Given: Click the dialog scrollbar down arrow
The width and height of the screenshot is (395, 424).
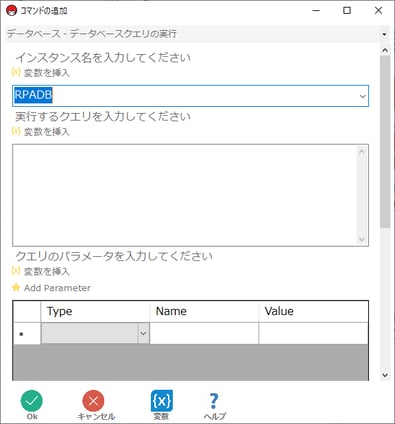Looking at the screenshot, I should pos(385,375).
